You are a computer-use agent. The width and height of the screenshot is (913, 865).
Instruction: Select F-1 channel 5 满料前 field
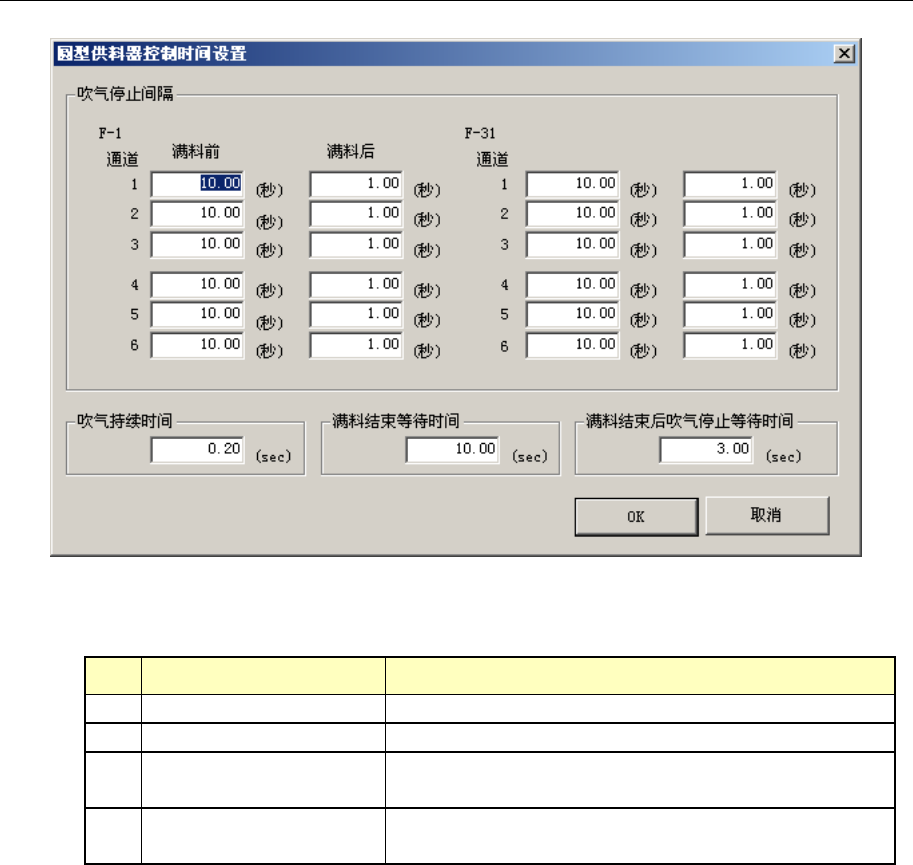click(197, 314)
